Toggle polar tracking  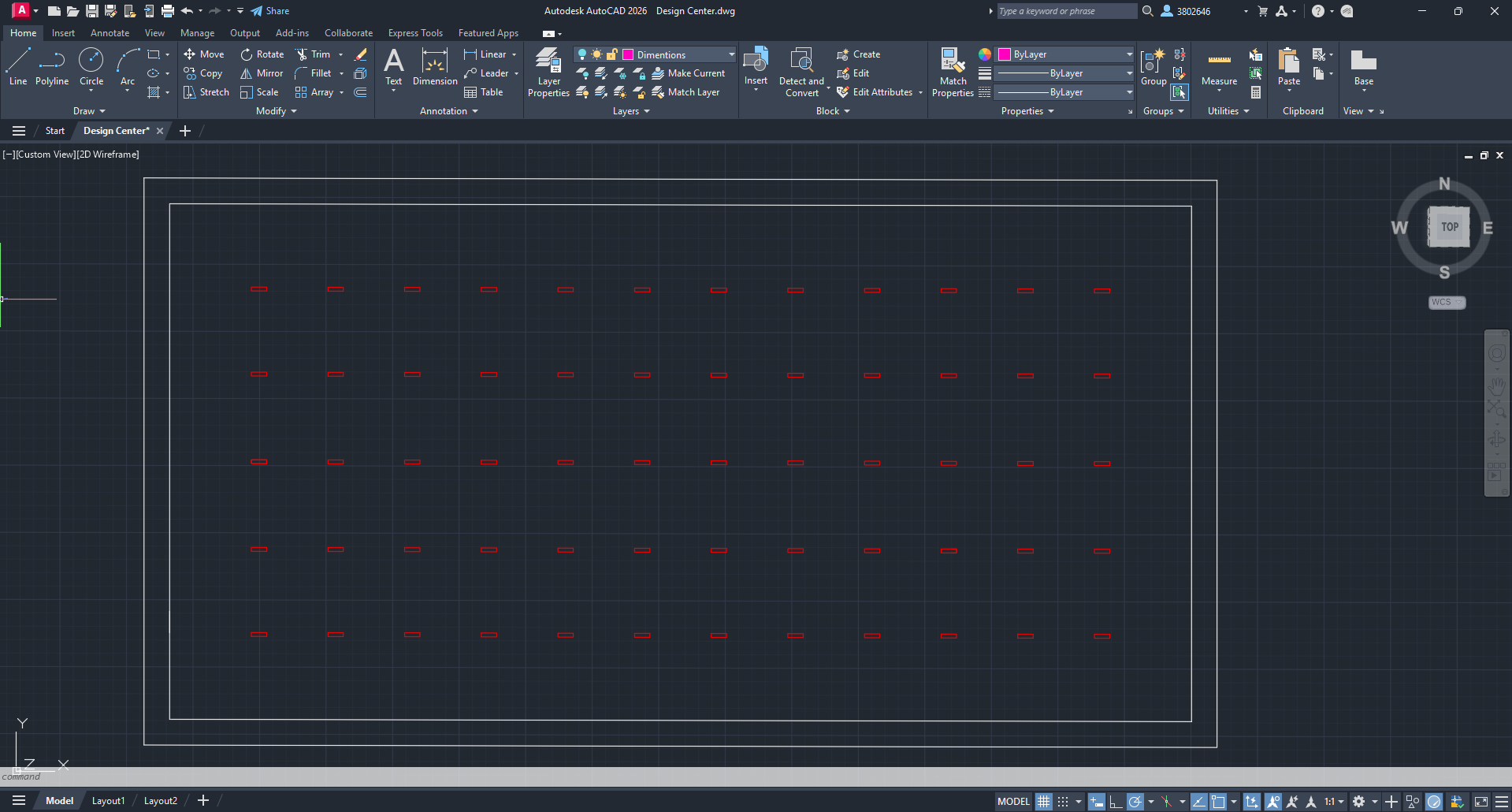(x=1135, y=802)
